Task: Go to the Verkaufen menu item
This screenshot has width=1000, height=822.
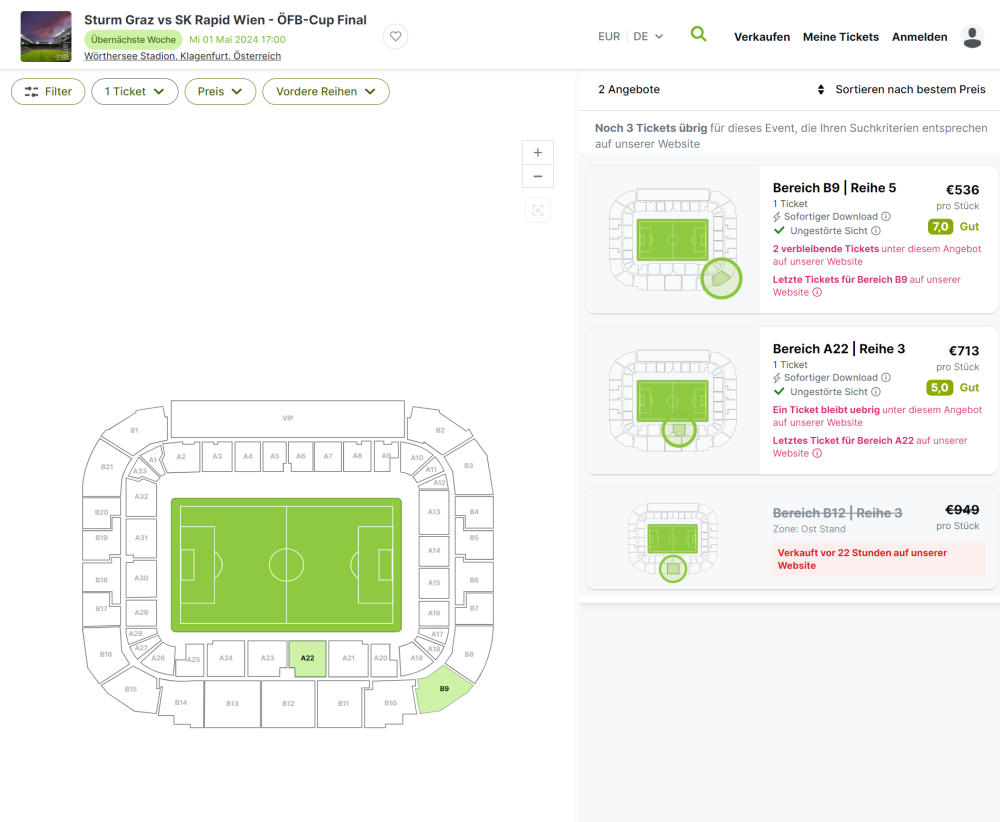Action: (x=762, y=37)
